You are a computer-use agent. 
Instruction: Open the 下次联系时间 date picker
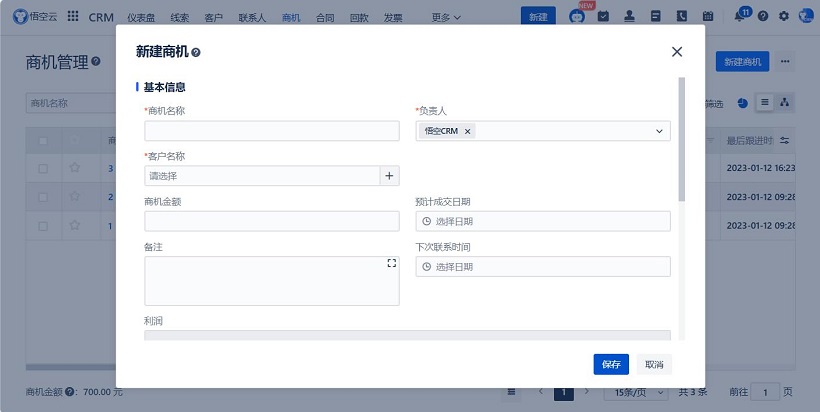click(x=543, y=267)
